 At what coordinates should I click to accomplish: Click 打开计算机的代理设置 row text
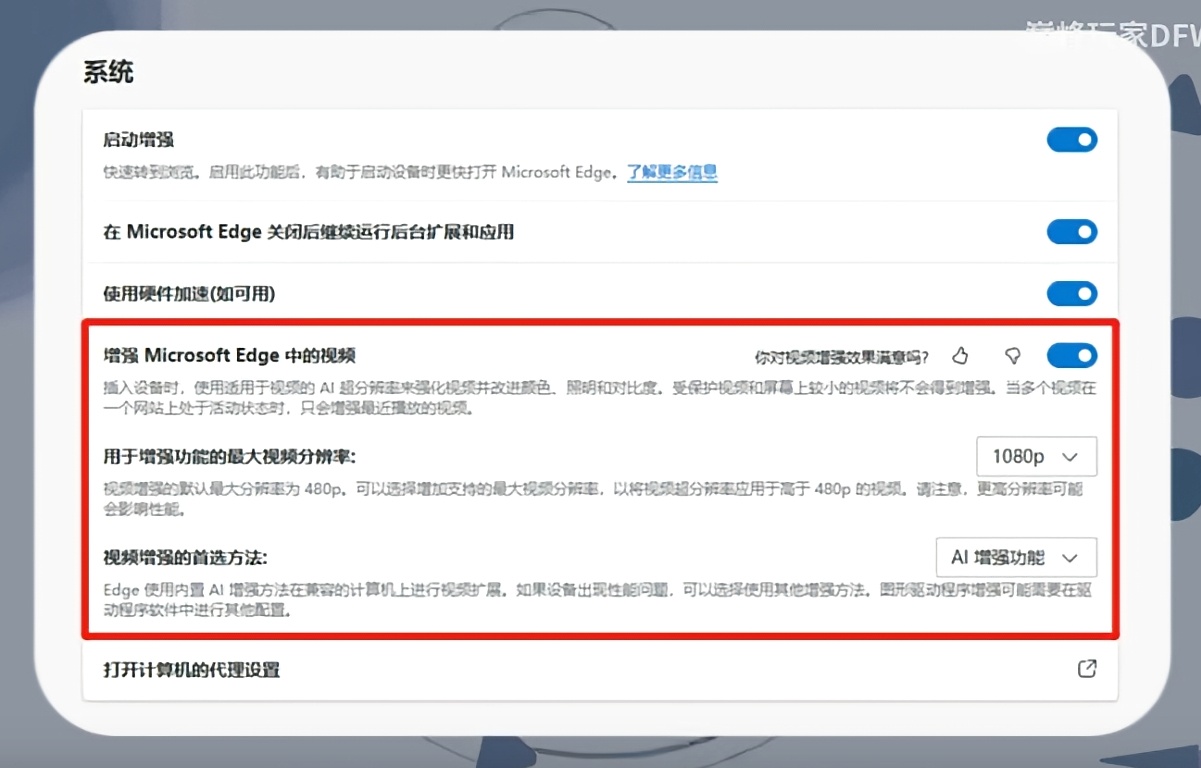point(192,669)
